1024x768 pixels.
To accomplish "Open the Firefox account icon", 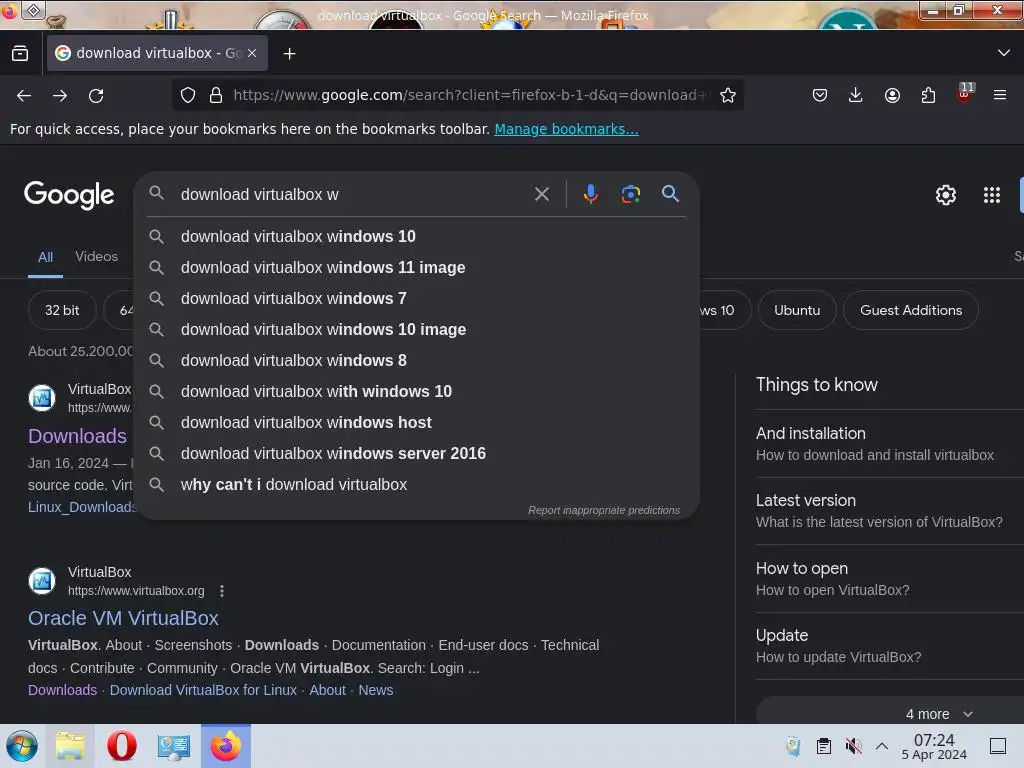I will coord(892,95).
